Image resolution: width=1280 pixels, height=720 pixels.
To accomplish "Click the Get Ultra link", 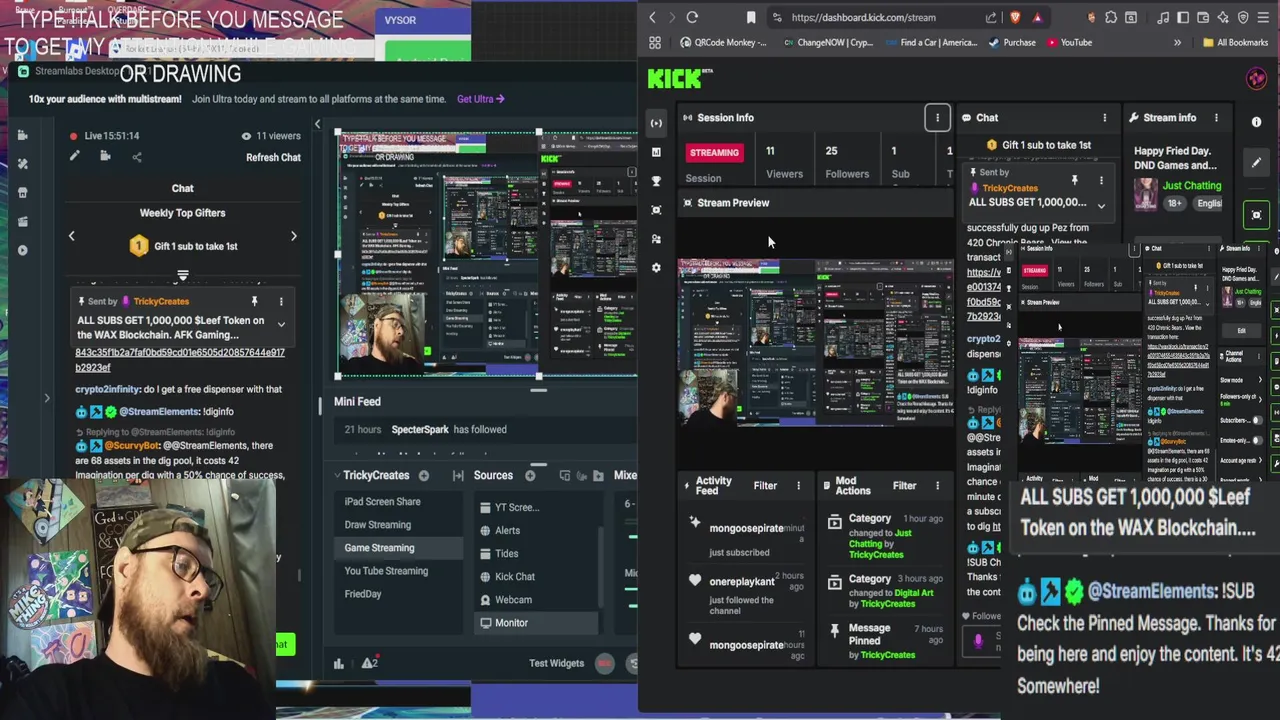I will tap(481, 99).
